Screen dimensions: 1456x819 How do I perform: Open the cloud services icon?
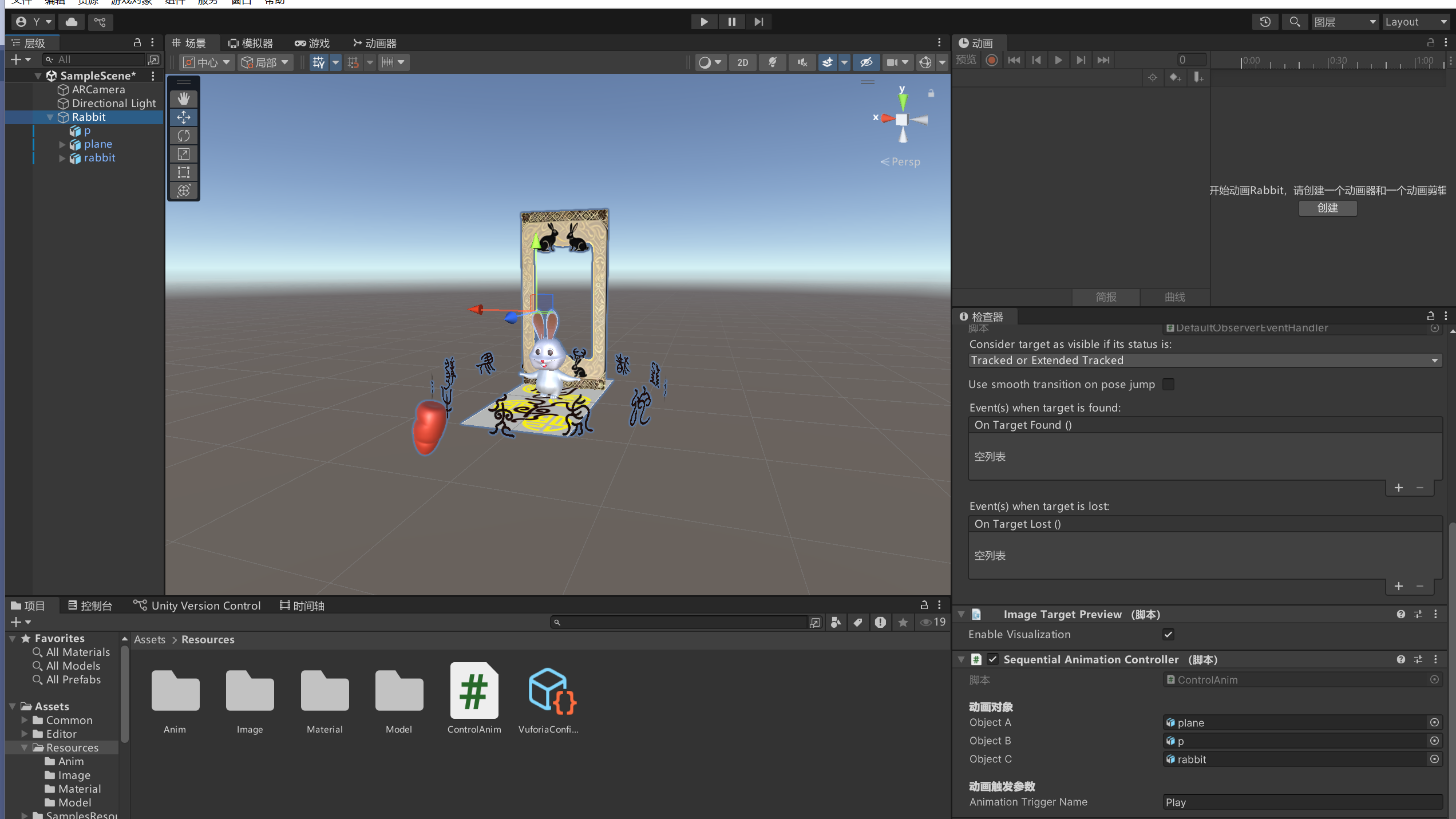72,22
